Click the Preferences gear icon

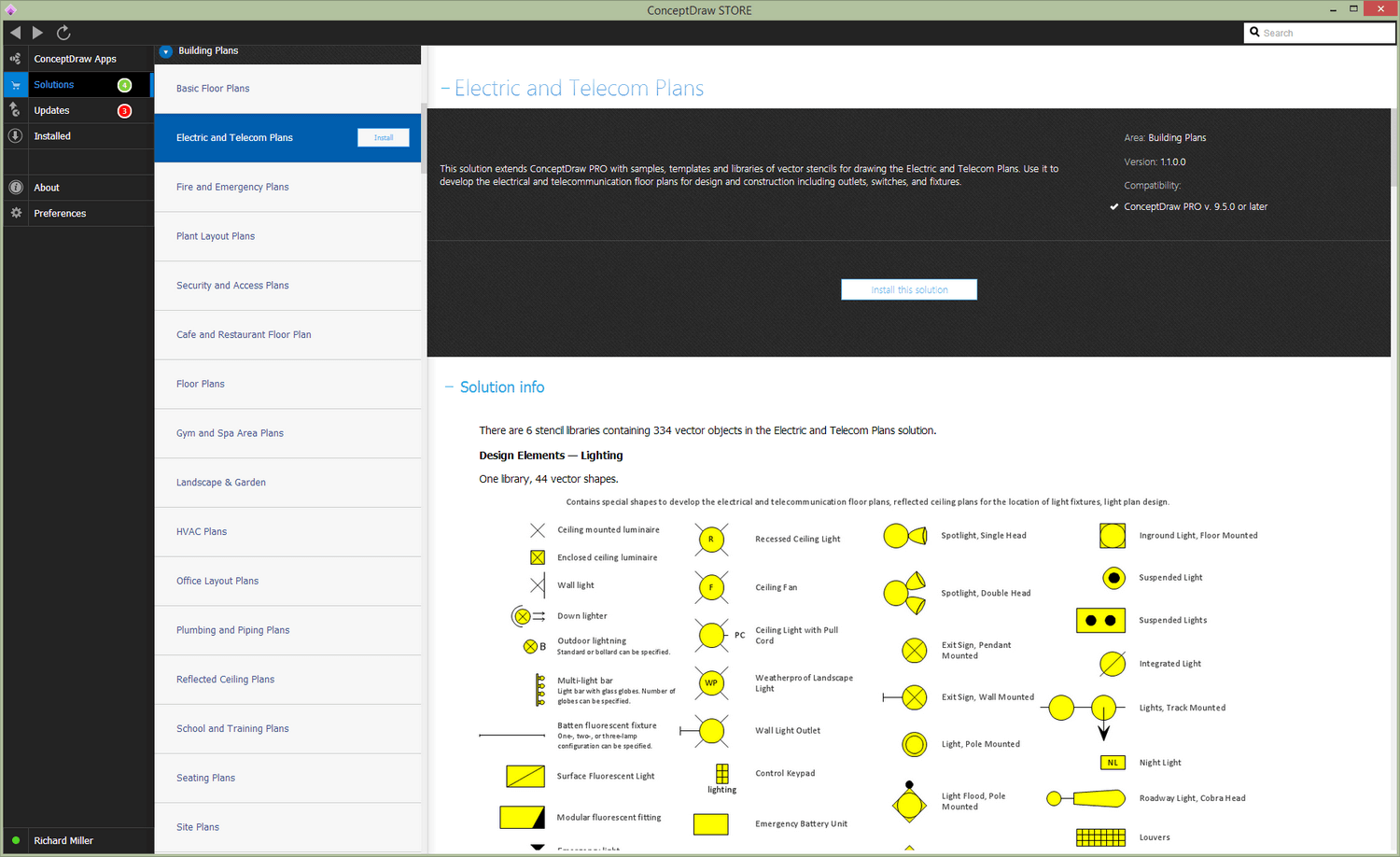coord(15,213)
